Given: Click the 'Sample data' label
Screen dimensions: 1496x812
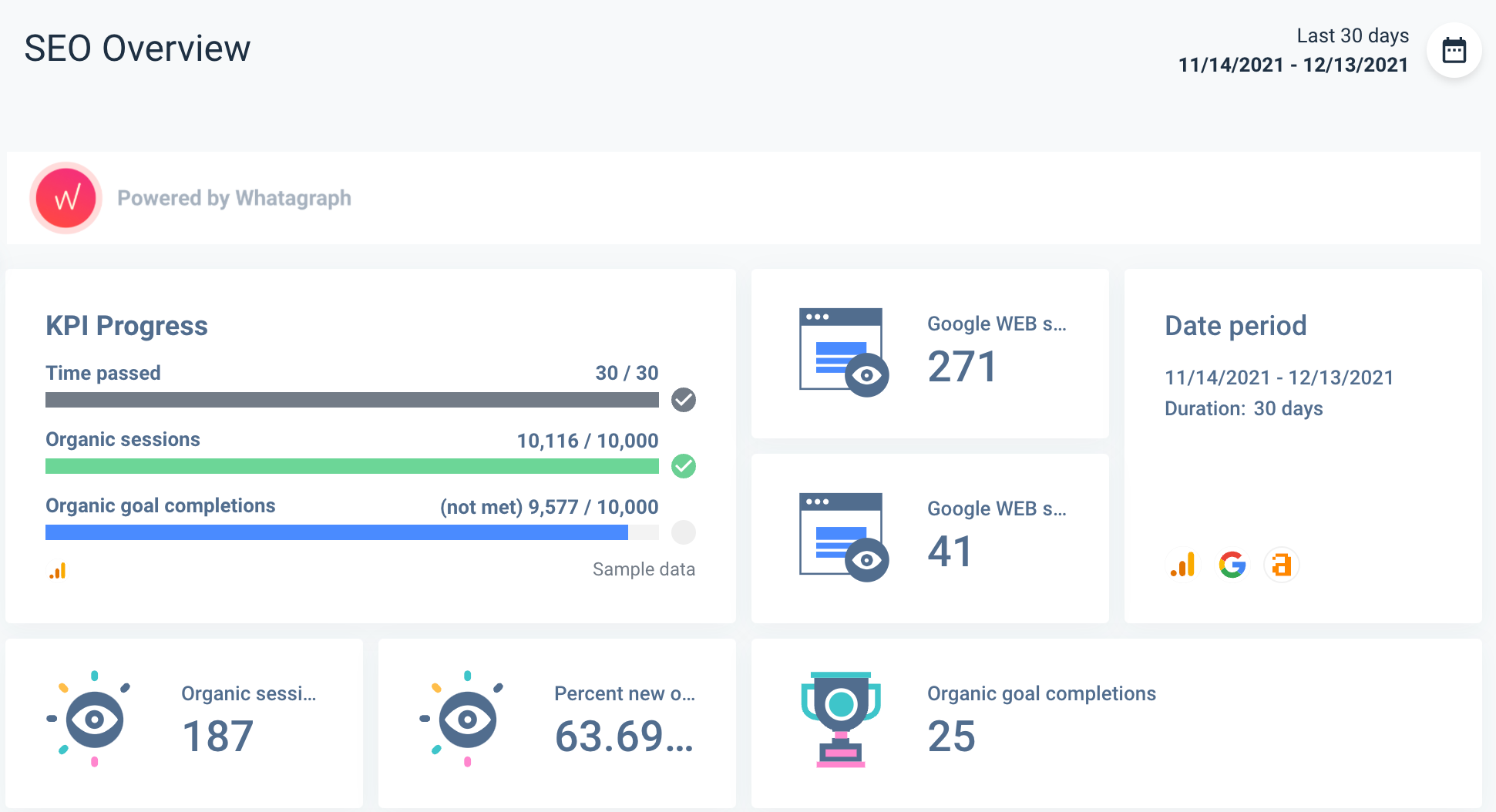Looking at the screenshot, I should point(644,569).
